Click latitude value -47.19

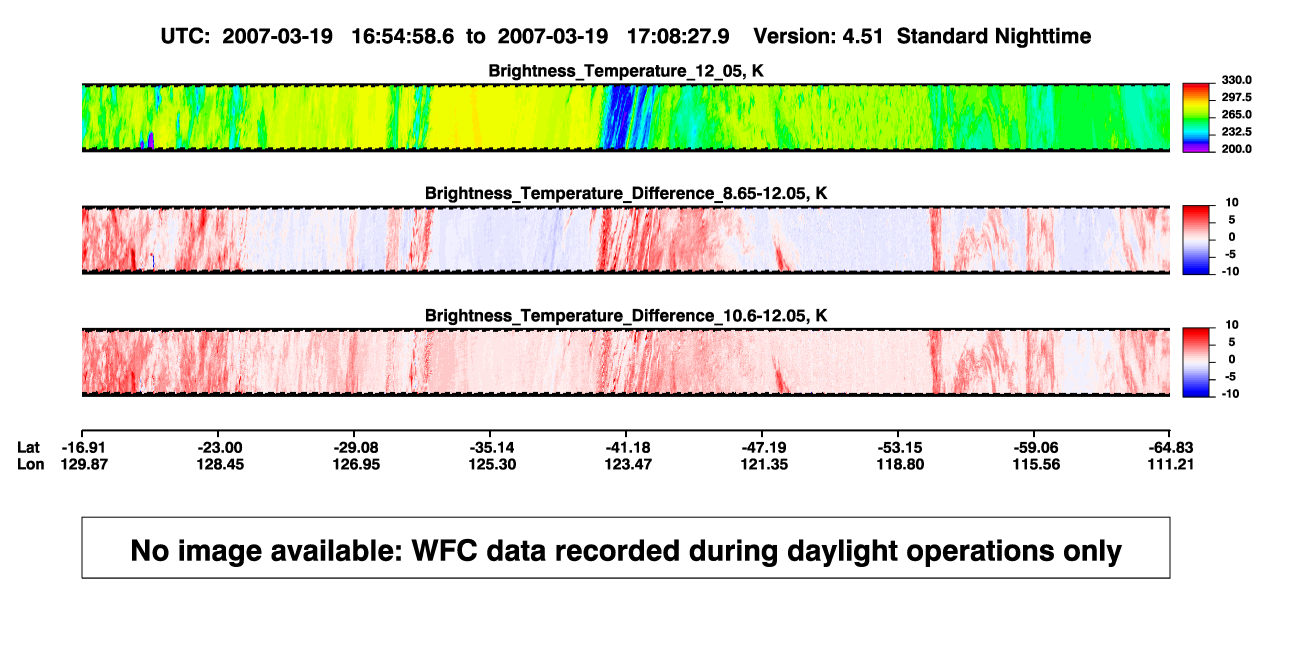[x=763, y=447]
